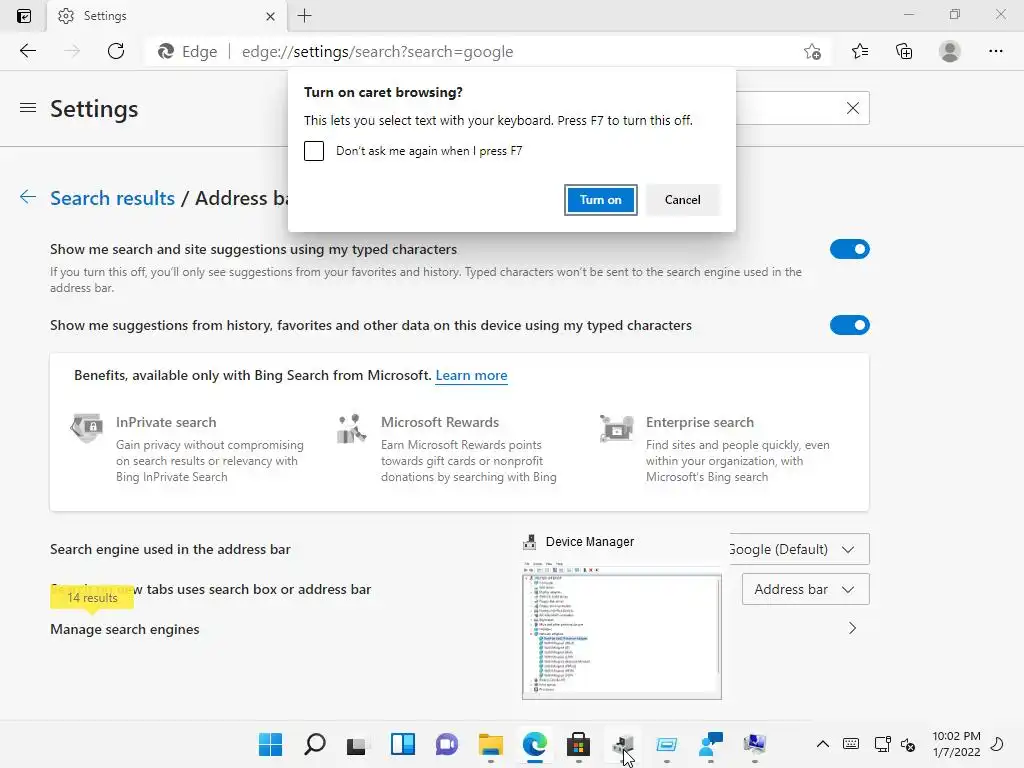Image resolution: width=1024 pixels, height=768 pixels.
Task: Open the Address bar dropdown
Action: [x=805, y=589]
